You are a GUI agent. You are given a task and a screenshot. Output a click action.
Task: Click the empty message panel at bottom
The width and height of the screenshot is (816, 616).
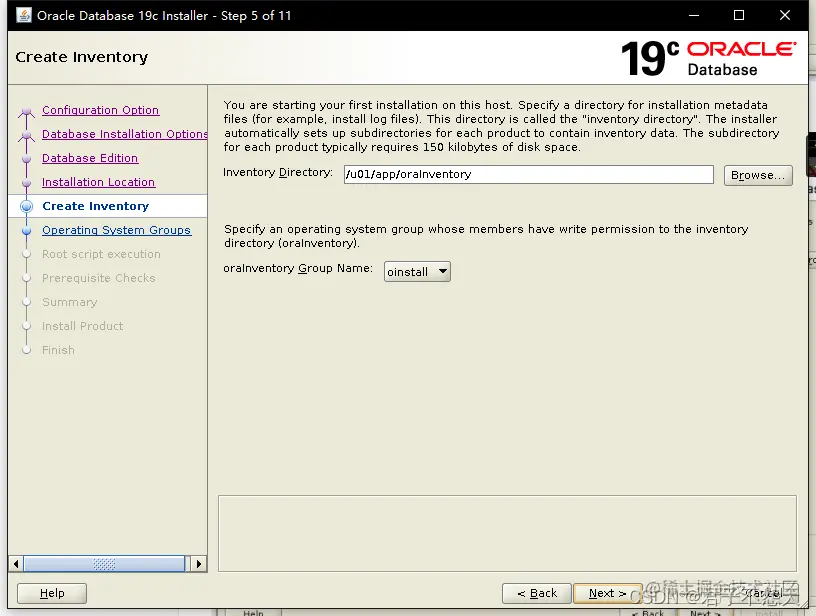(x=507, y=533)
